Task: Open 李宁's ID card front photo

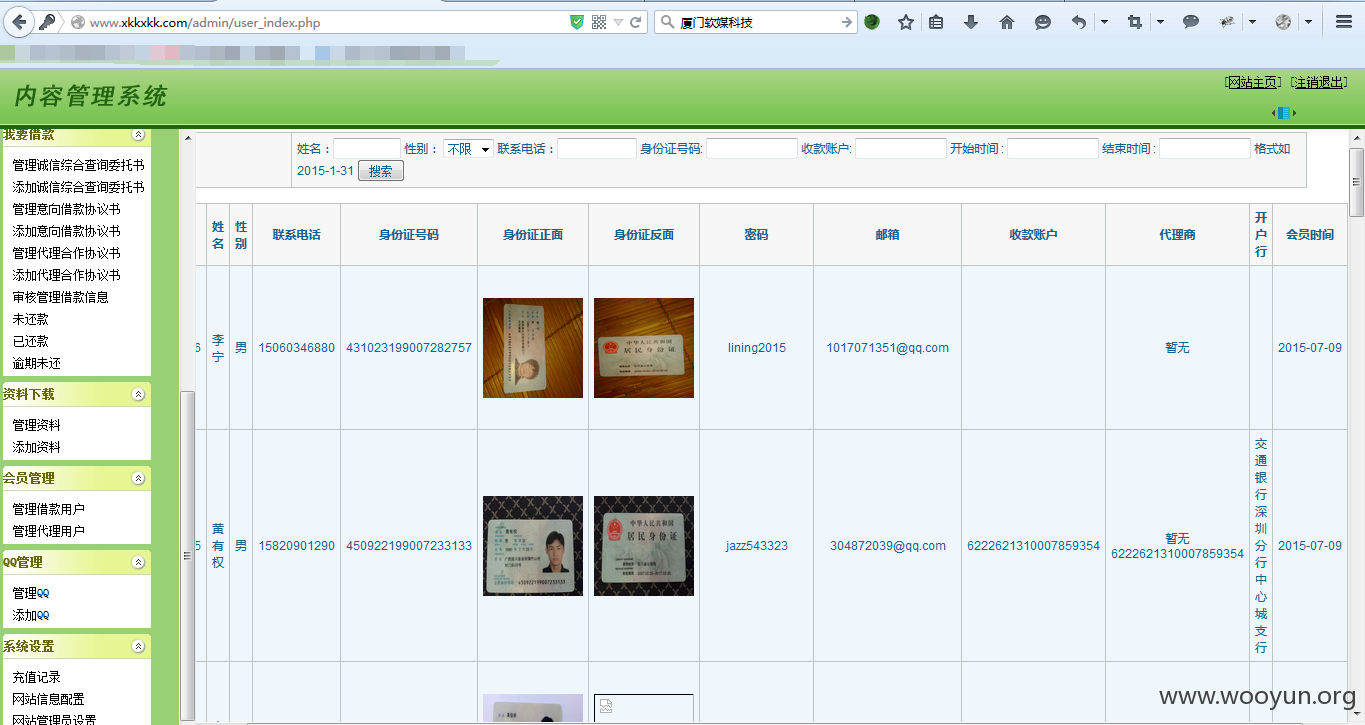Action: pyautogui.click(x=533, y=348)
